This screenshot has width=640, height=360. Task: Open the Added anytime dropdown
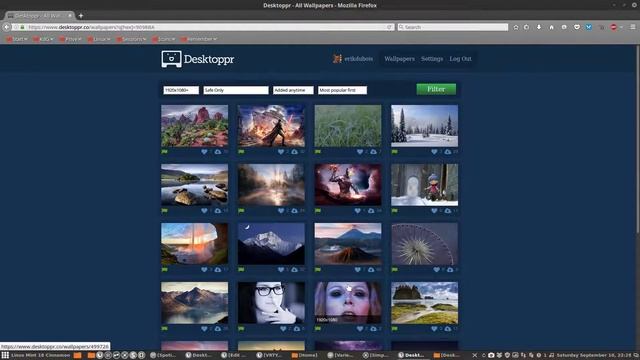(x=293, y=90)
